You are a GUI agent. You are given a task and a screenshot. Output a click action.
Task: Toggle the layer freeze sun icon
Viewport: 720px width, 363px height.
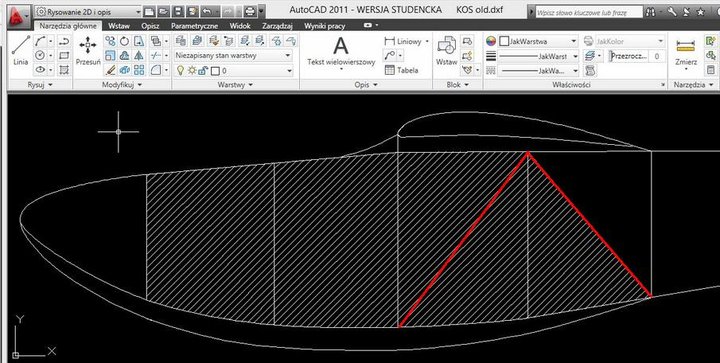192,71
